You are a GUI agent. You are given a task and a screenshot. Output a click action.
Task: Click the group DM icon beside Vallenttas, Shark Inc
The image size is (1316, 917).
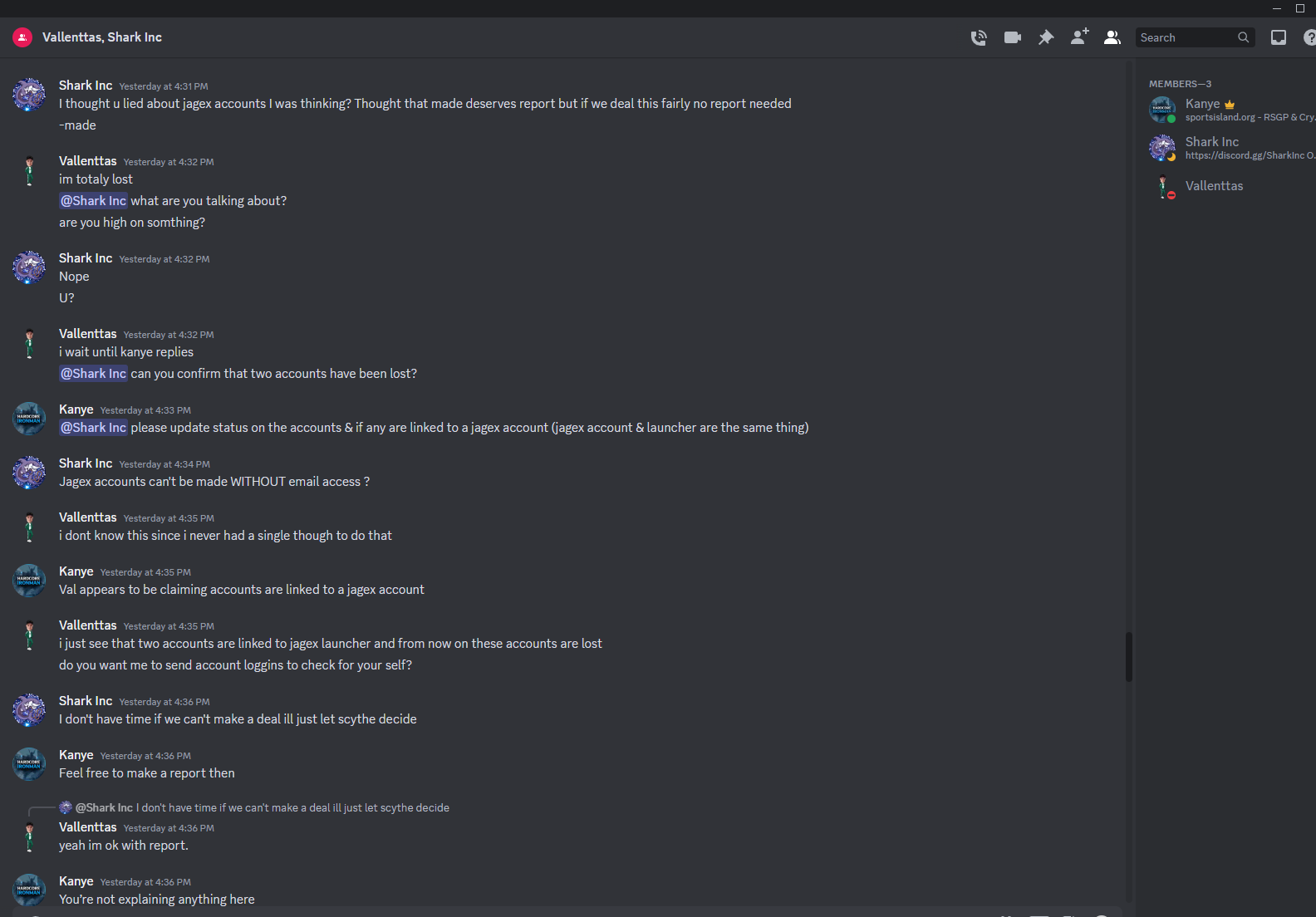click(x=22, y=37)
